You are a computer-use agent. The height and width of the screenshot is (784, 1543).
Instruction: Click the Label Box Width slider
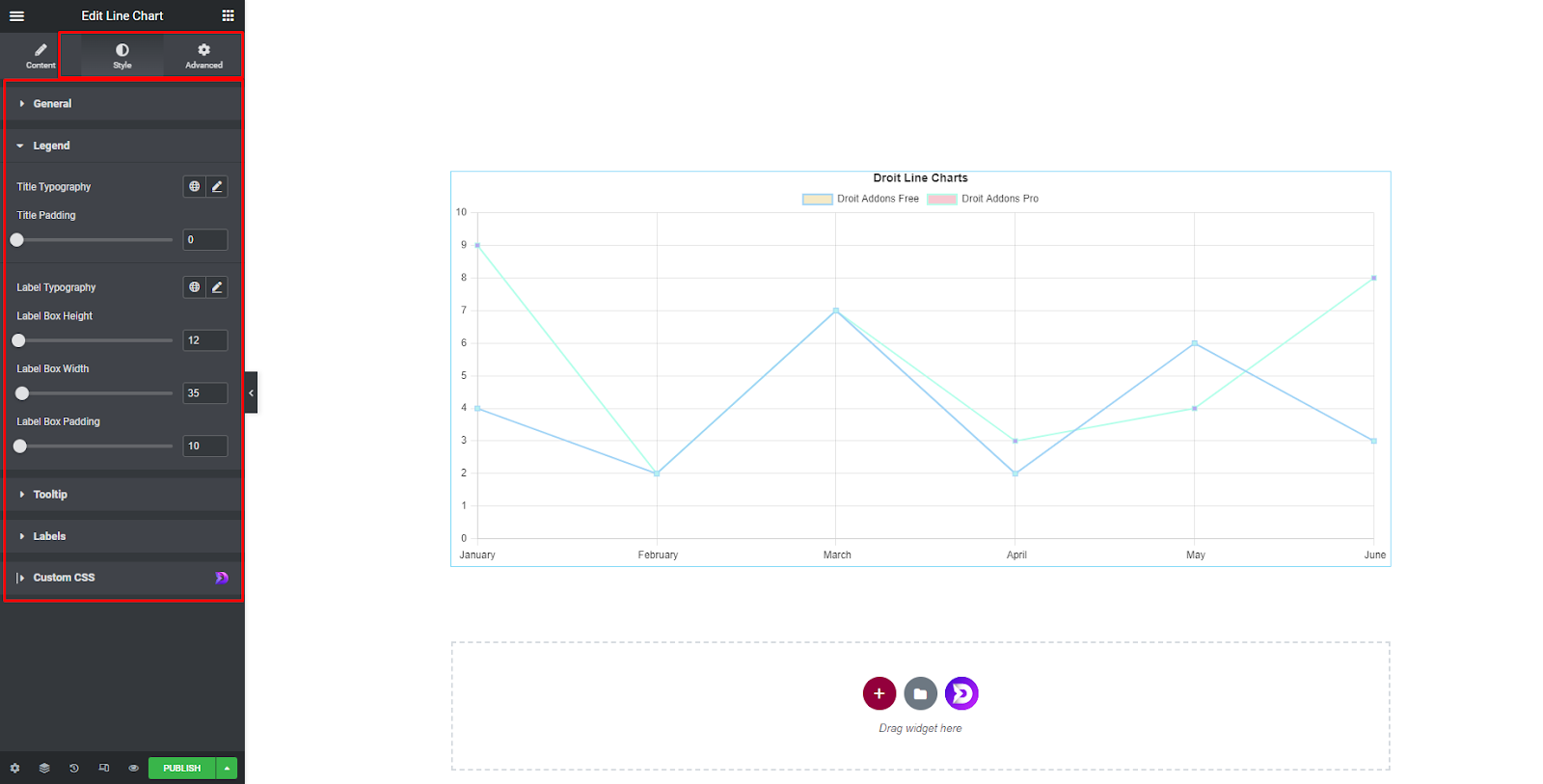(95, 393)
